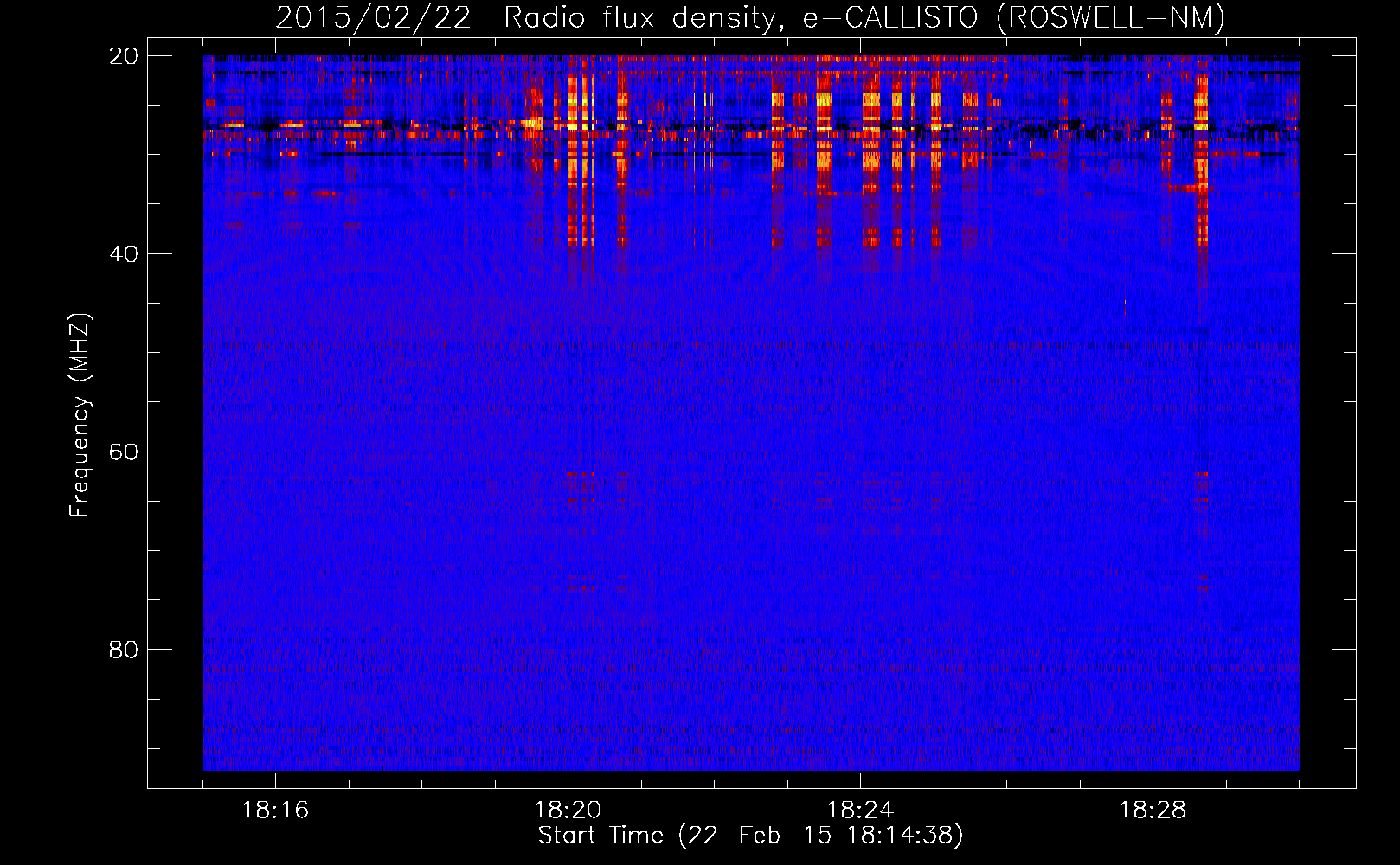Click the 'Start Time (22-Feb-15 18:14:38)' label
Viewport: 1400px width, 865px height.
tap(750, 836)
